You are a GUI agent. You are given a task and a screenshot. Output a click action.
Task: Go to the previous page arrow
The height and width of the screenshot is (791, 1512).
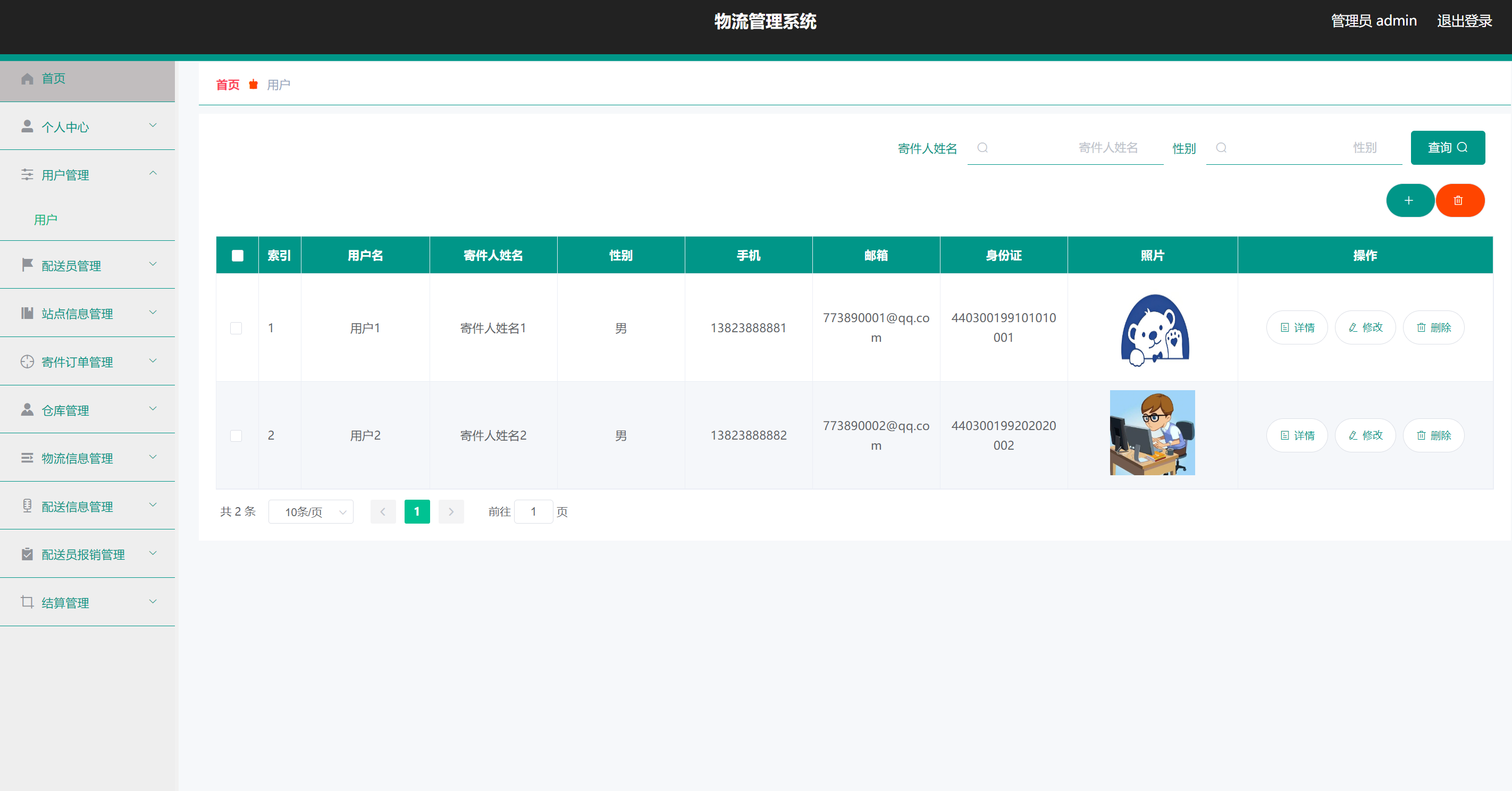coord(383,512)
